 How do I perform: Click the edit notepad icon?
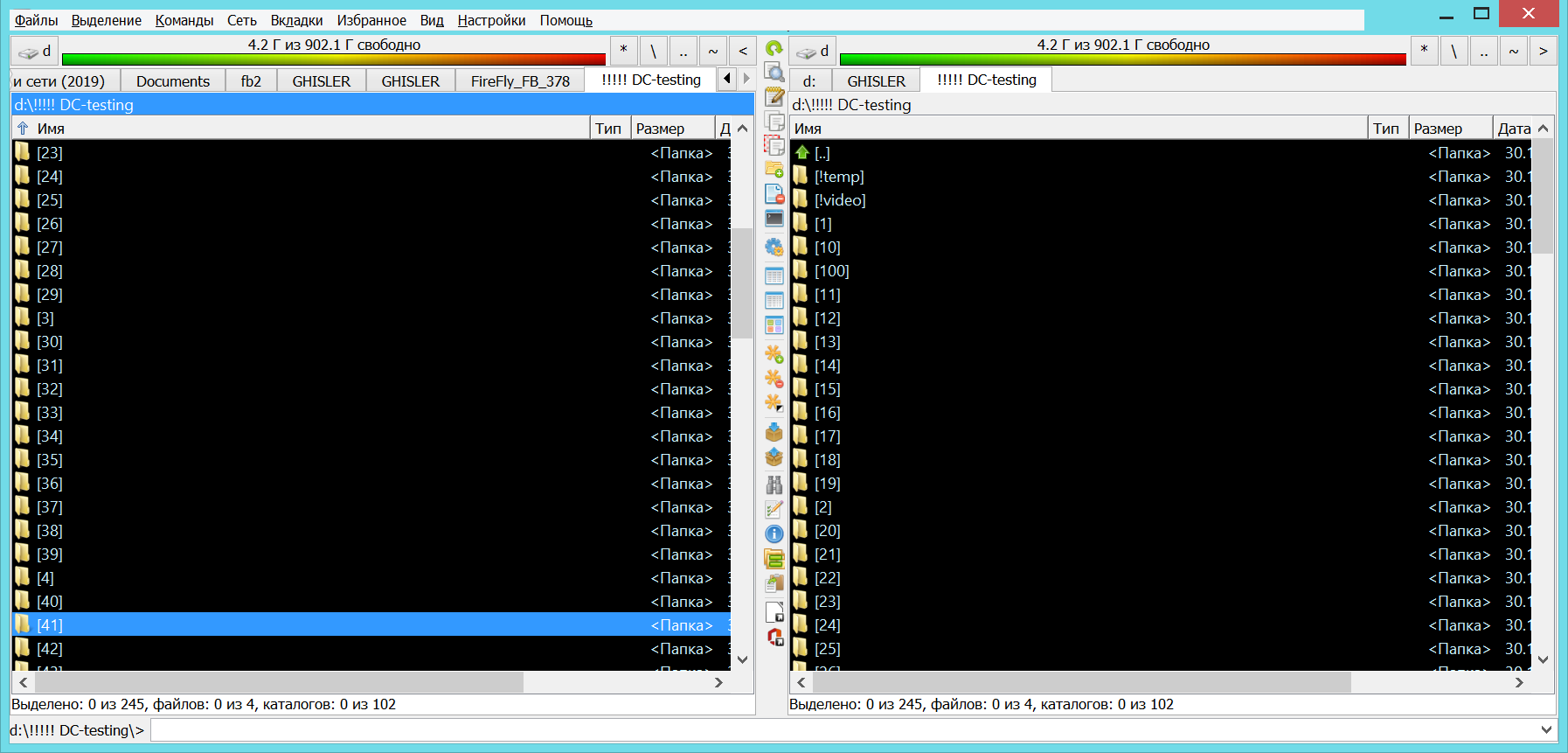click(x=774, y=96)
